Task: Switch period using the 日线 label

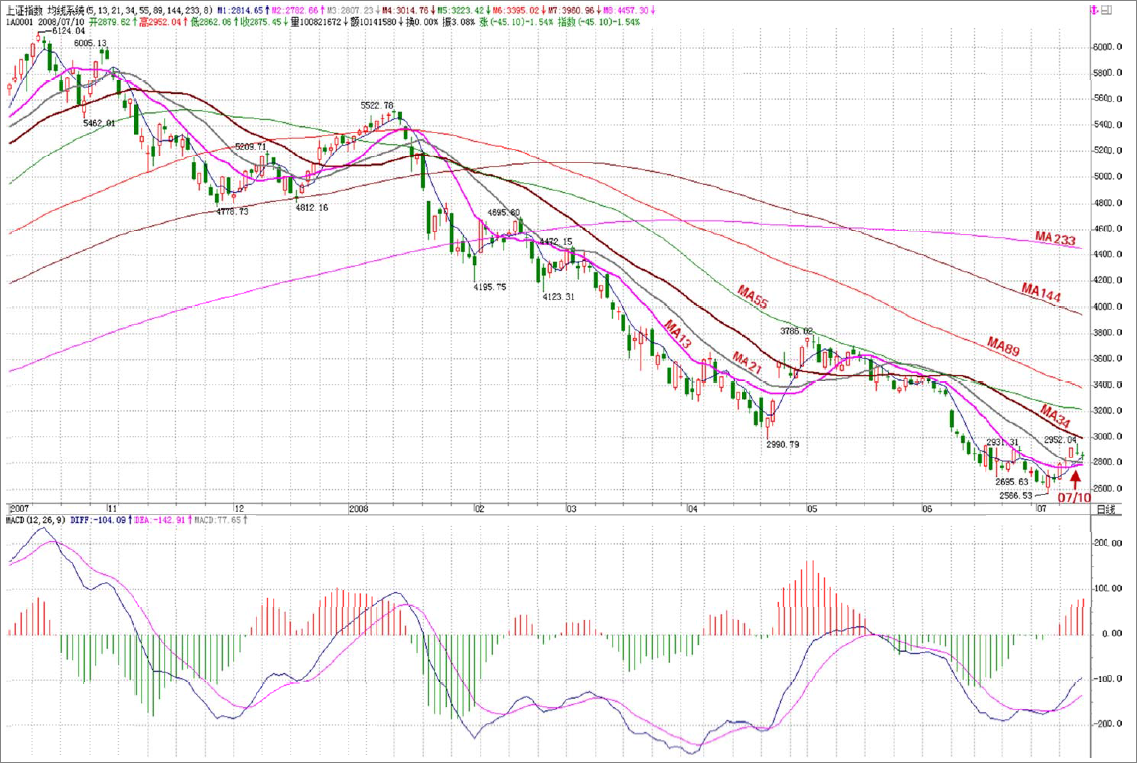Action: click(x=1105, y=509)
